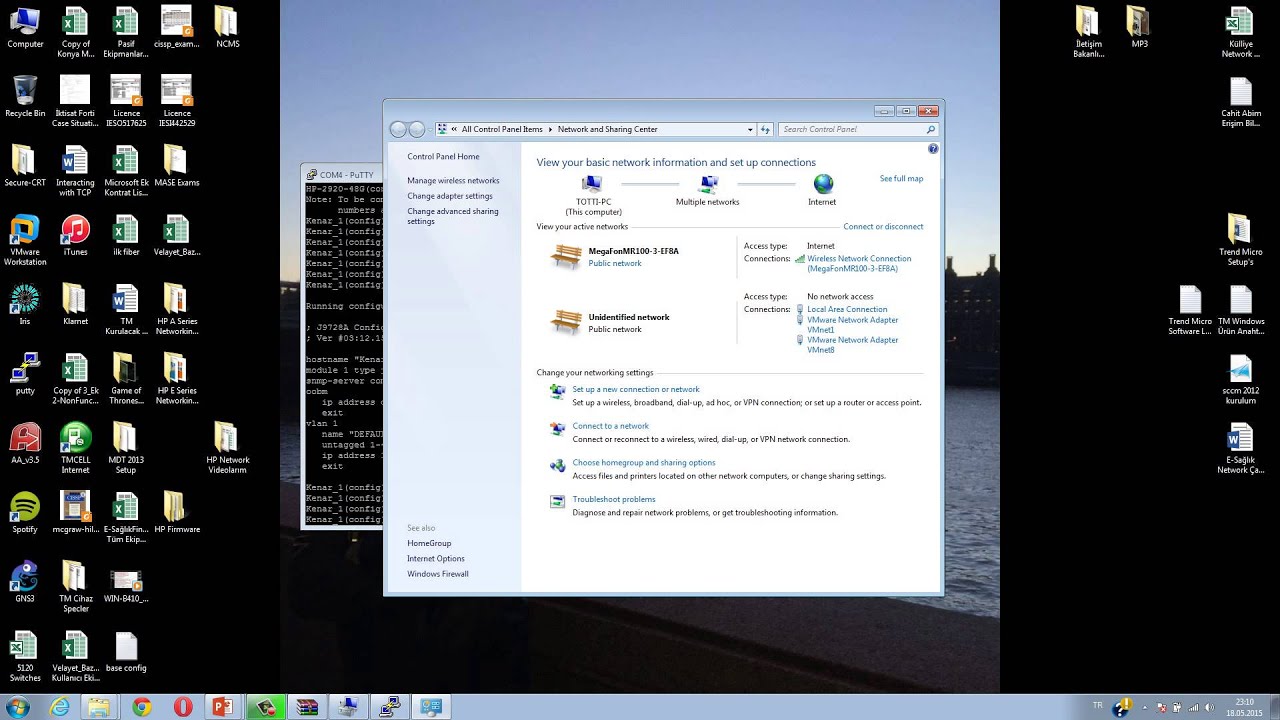Viewport: 1280px width, 720px height.
Task: Open the Wireless Network Connection status link
Action: [x=859, y=263]
